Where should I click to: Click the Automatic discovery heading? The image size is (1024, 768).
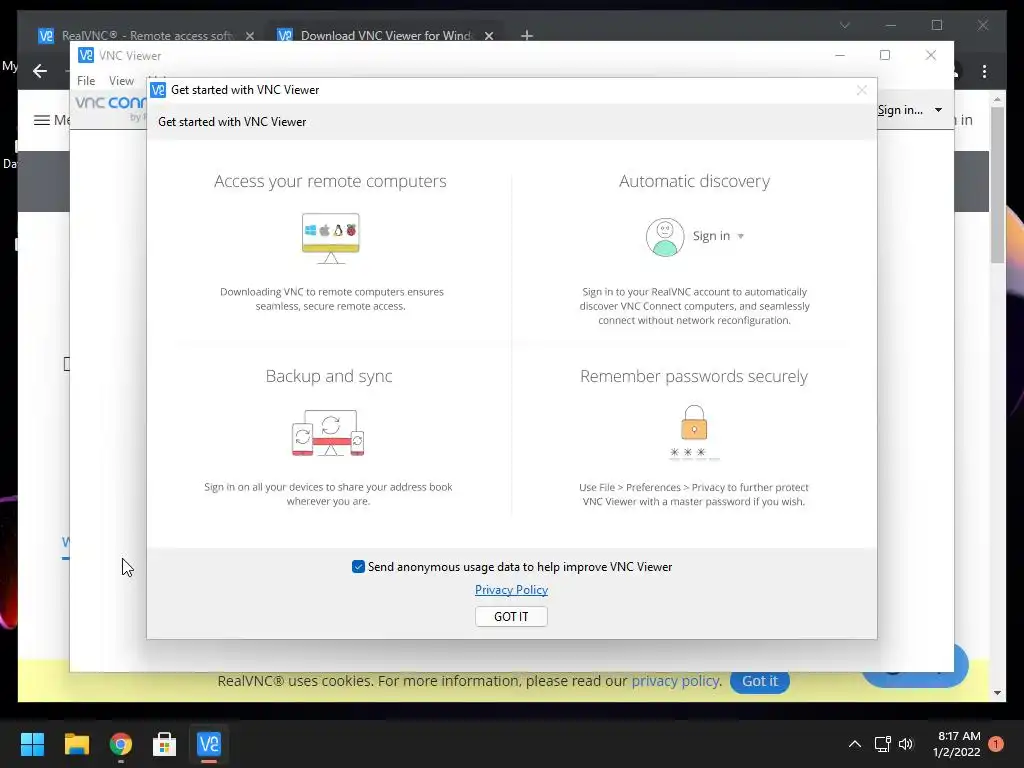(694, 181)
